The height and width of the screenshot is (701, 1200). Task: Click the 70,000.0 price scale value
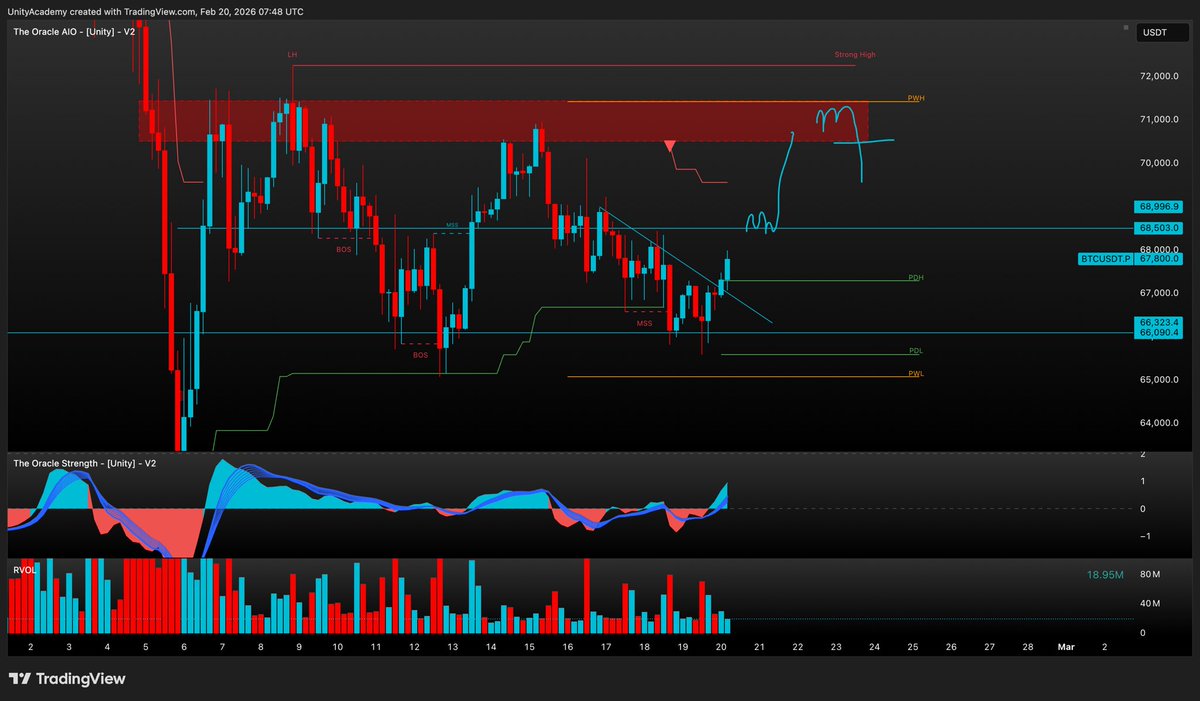pos(1159,163)
